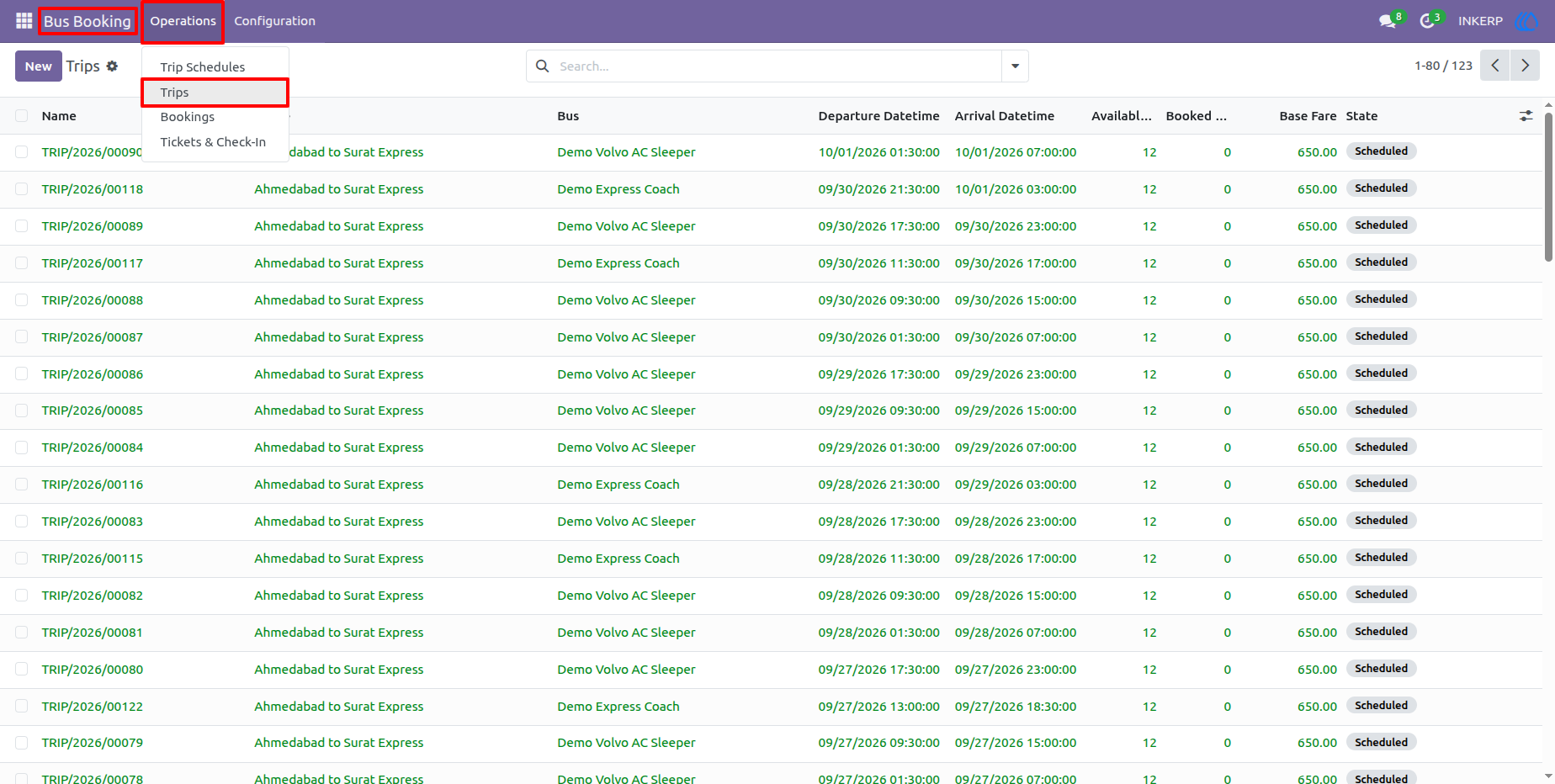Open trip TRIP/2026/00117 record
Viewport: 1555px width, 784px height.
click(x=93, y=263)
